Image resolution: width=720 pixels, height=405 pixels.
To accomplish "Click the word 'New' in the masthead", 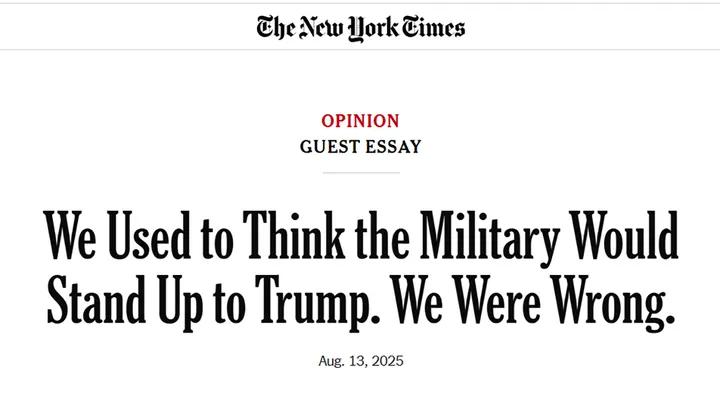I will (321, 28).
